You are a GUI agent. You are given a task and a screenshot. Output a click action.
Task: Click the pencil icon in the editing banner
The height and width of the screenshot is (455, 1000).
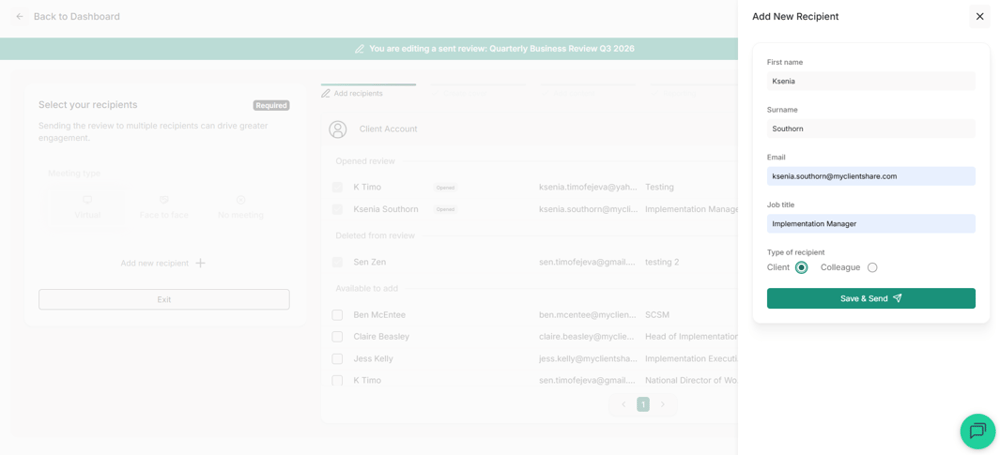click(360, 48)
